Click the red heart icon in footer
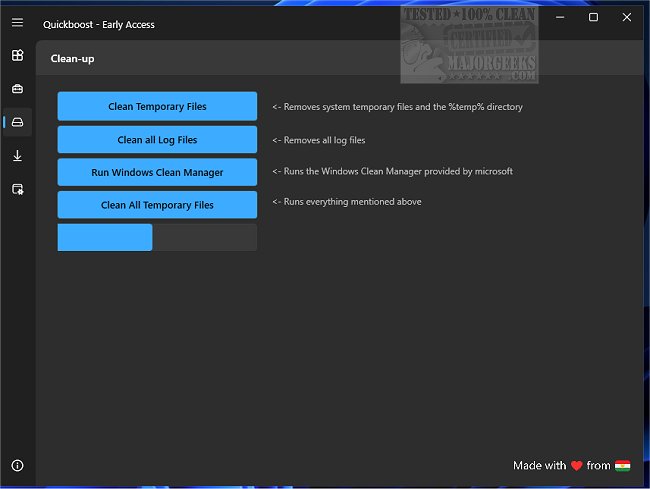The image size is (650, 489). 576,466
